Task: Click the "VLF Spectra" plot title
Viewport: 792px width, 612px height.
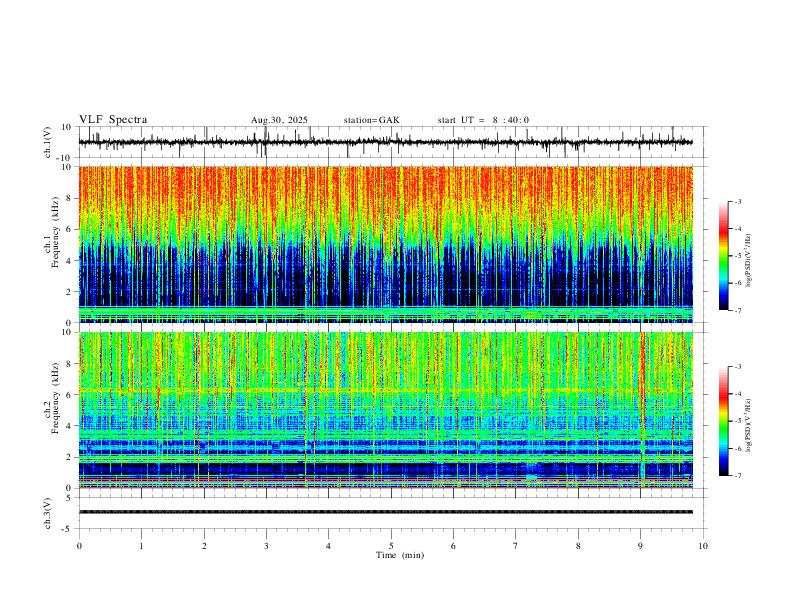Action: tap(113, 120)
